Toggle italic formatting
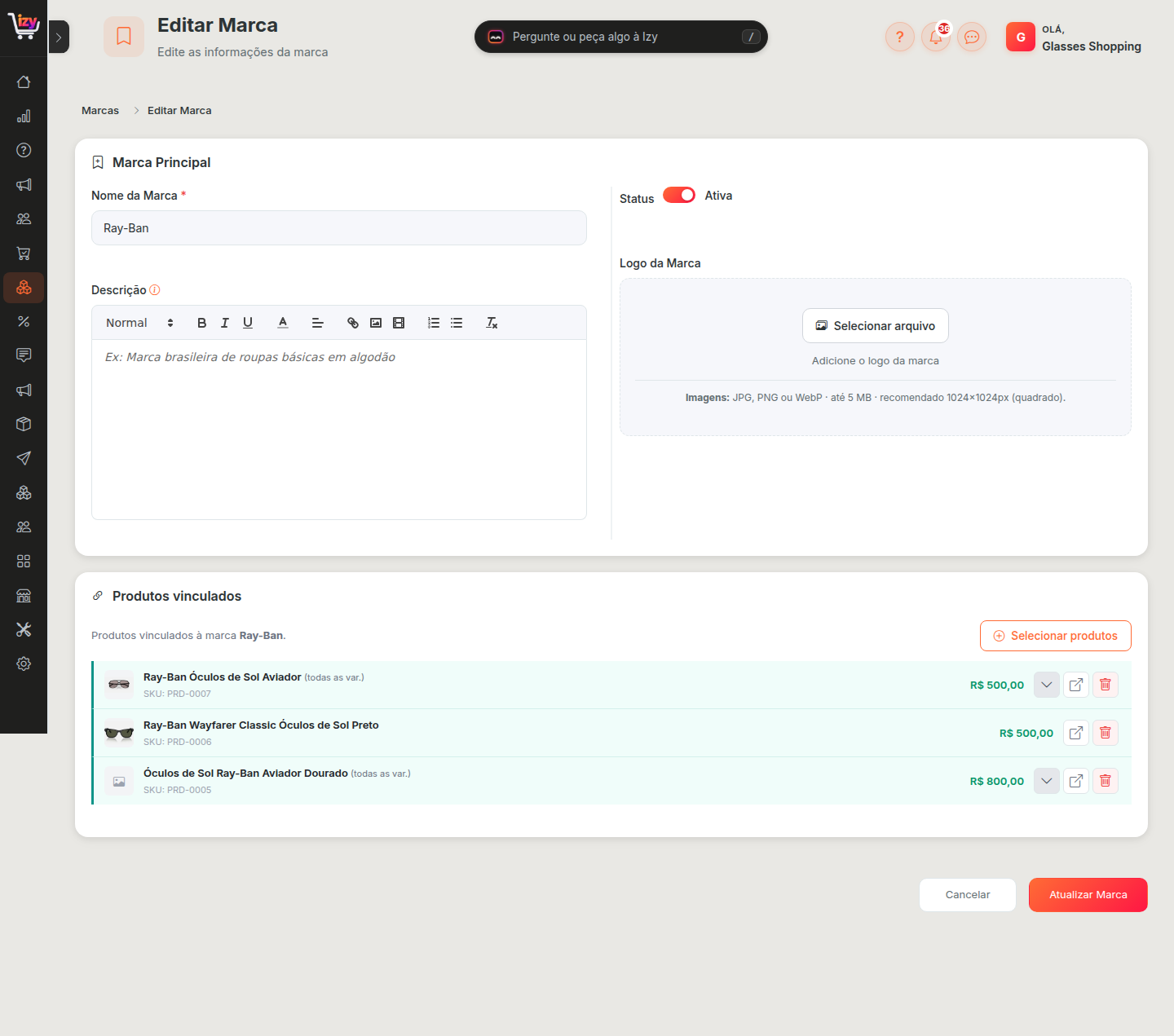The height and width of the screenshot is (1036, 1174). 224,323
